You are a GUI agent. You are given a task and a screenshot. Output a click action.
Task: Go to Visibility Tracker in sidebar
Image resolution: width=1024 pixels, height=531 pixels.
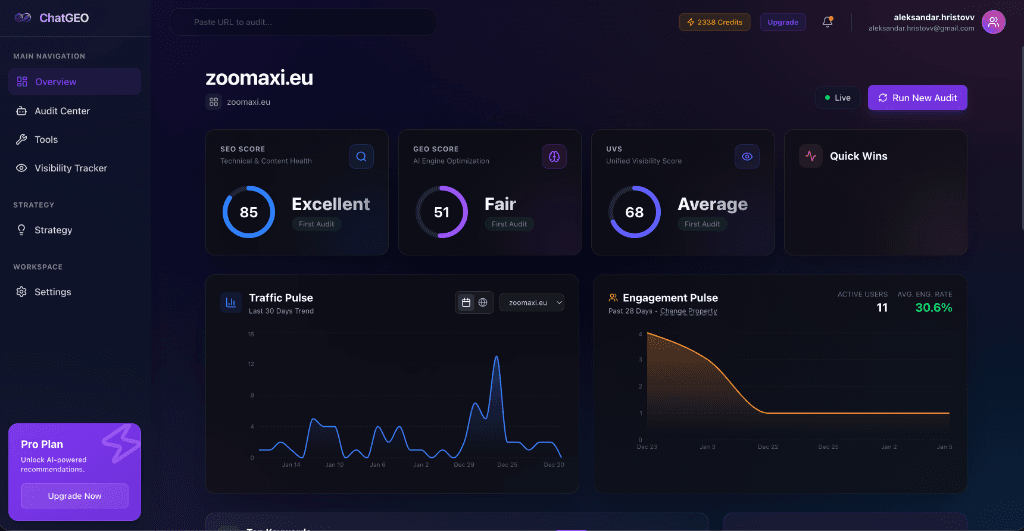pos(70,168)
